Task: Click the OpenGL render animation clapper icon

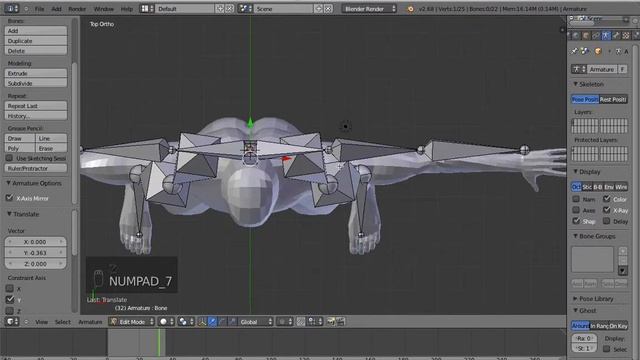Action: click(340, 322)
